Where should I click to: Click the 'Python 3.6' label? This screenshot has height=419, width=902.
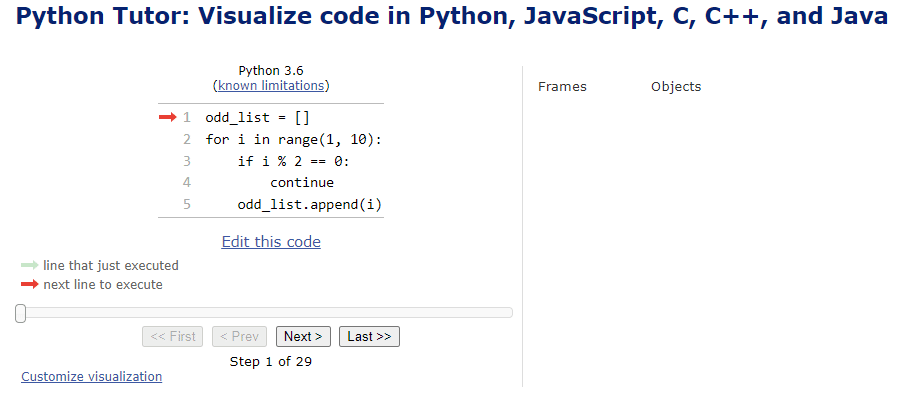pyautogui.click(x=271, y=71)
